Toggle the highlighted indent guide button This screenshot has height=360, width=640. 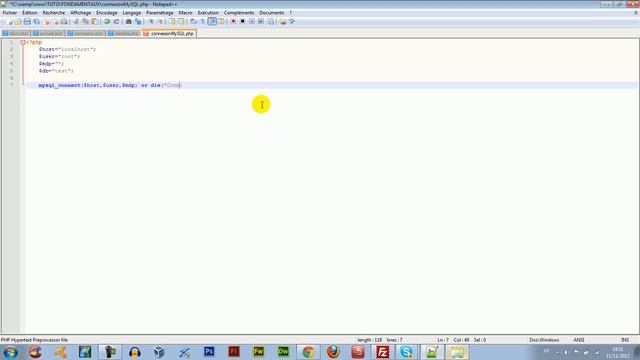[x=212, y=22]
